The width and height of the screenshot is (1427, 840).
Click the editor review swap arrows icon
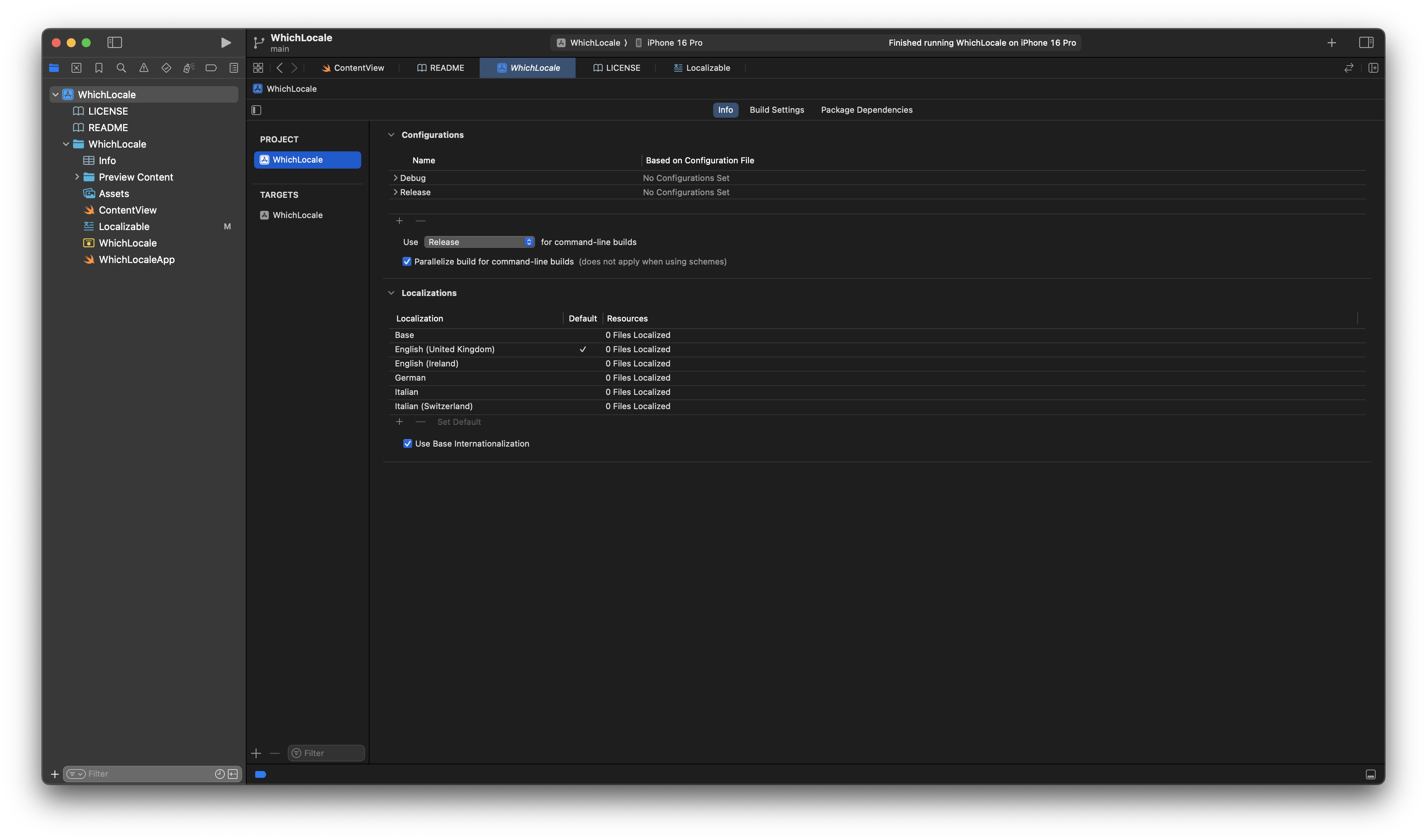[1349, 68]
